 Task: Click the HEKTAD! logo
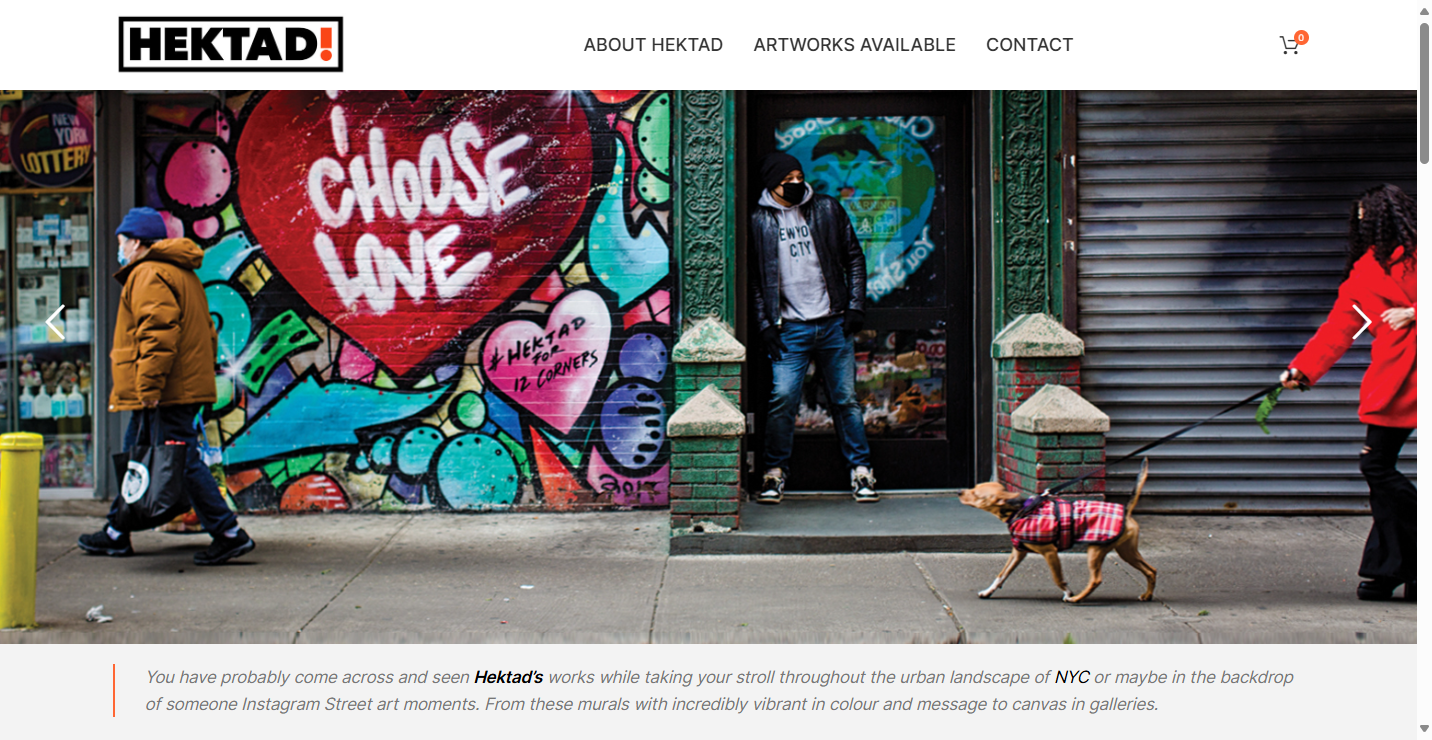tap(231, 44)
